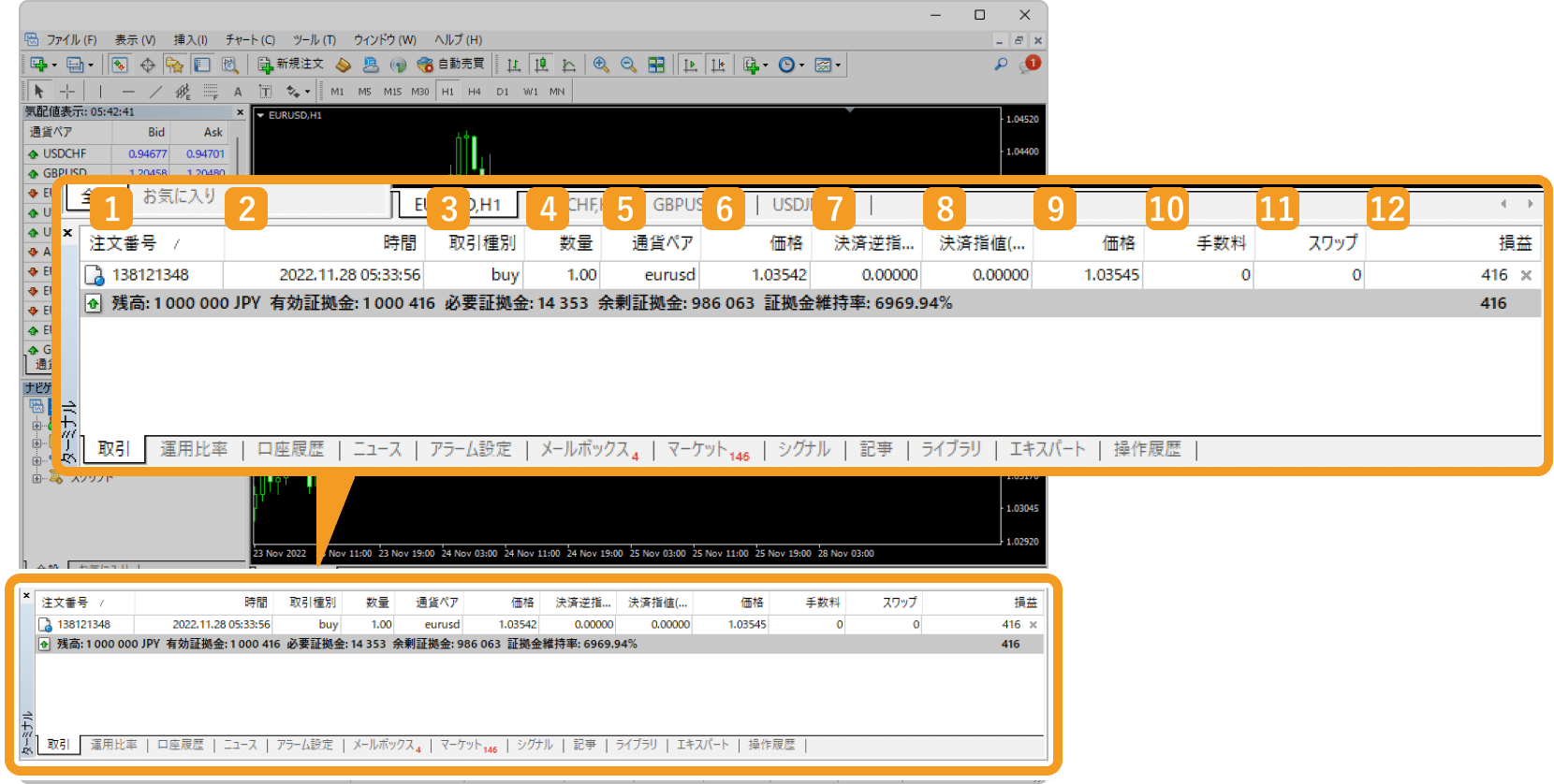
Task: Select the crosshair tool
Action: (x=67, y=91)
